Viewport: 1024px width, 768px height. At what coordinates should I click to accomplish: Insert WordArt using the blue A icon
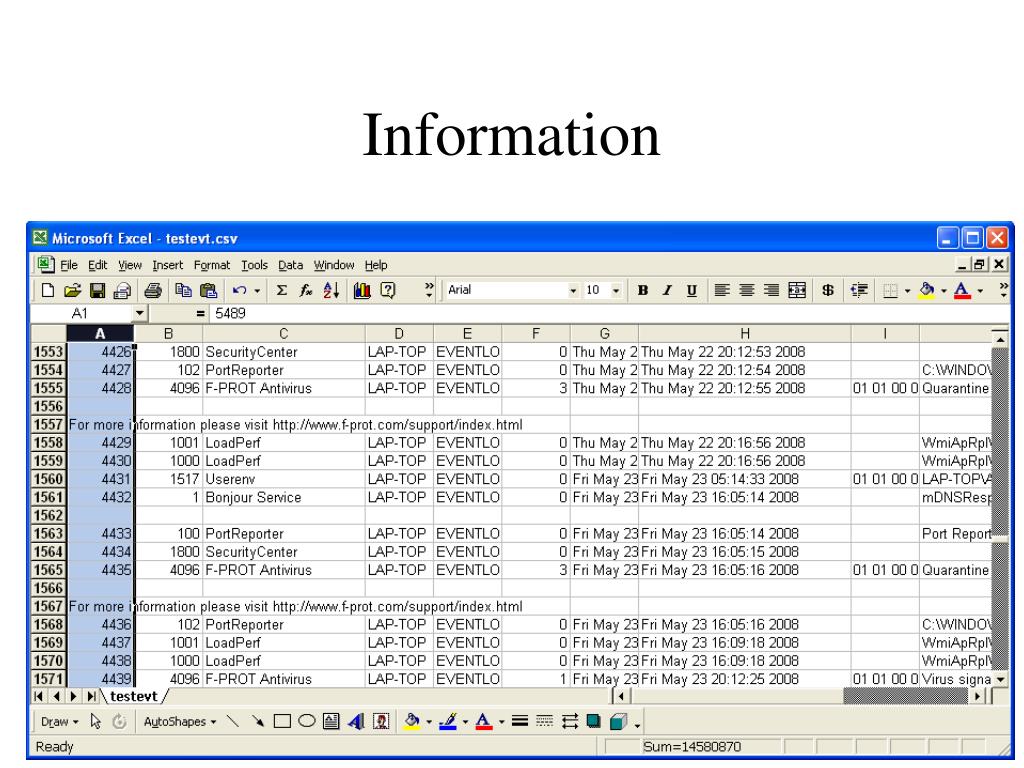click(x=357, y=722)
